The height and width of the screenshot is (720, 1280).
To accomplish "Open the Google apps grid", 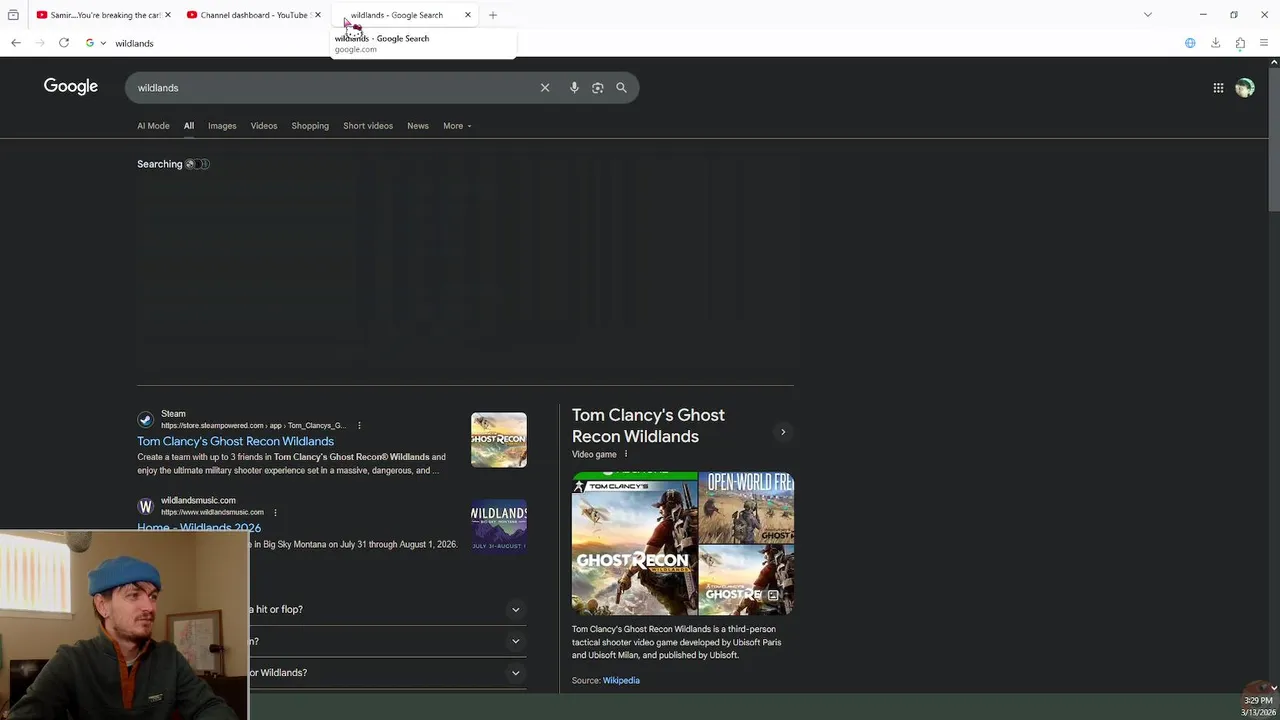I will coord(1218,88).
